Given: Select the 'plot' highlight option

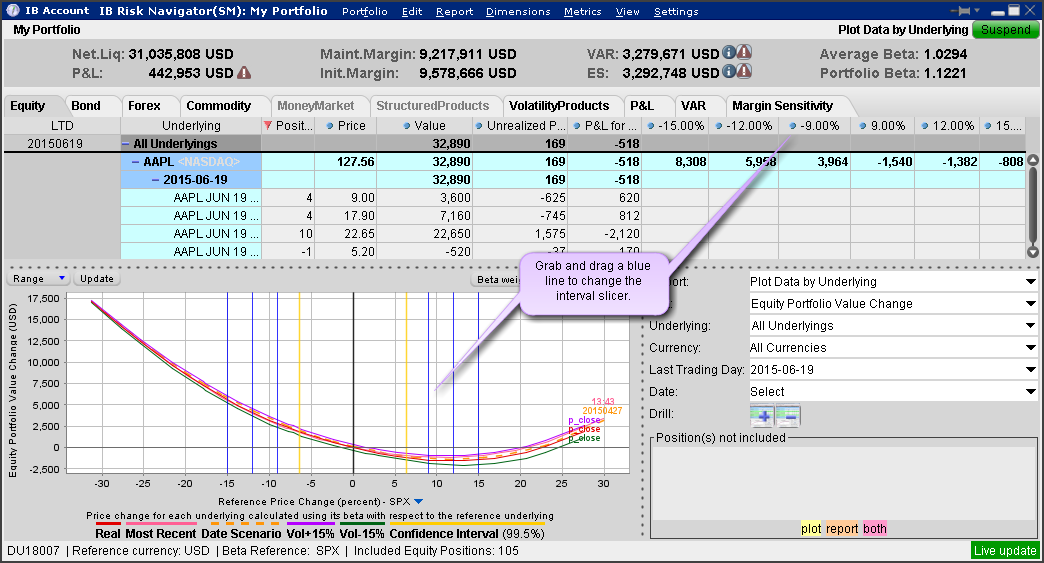Looking at the screenshot, I should 811,529.
